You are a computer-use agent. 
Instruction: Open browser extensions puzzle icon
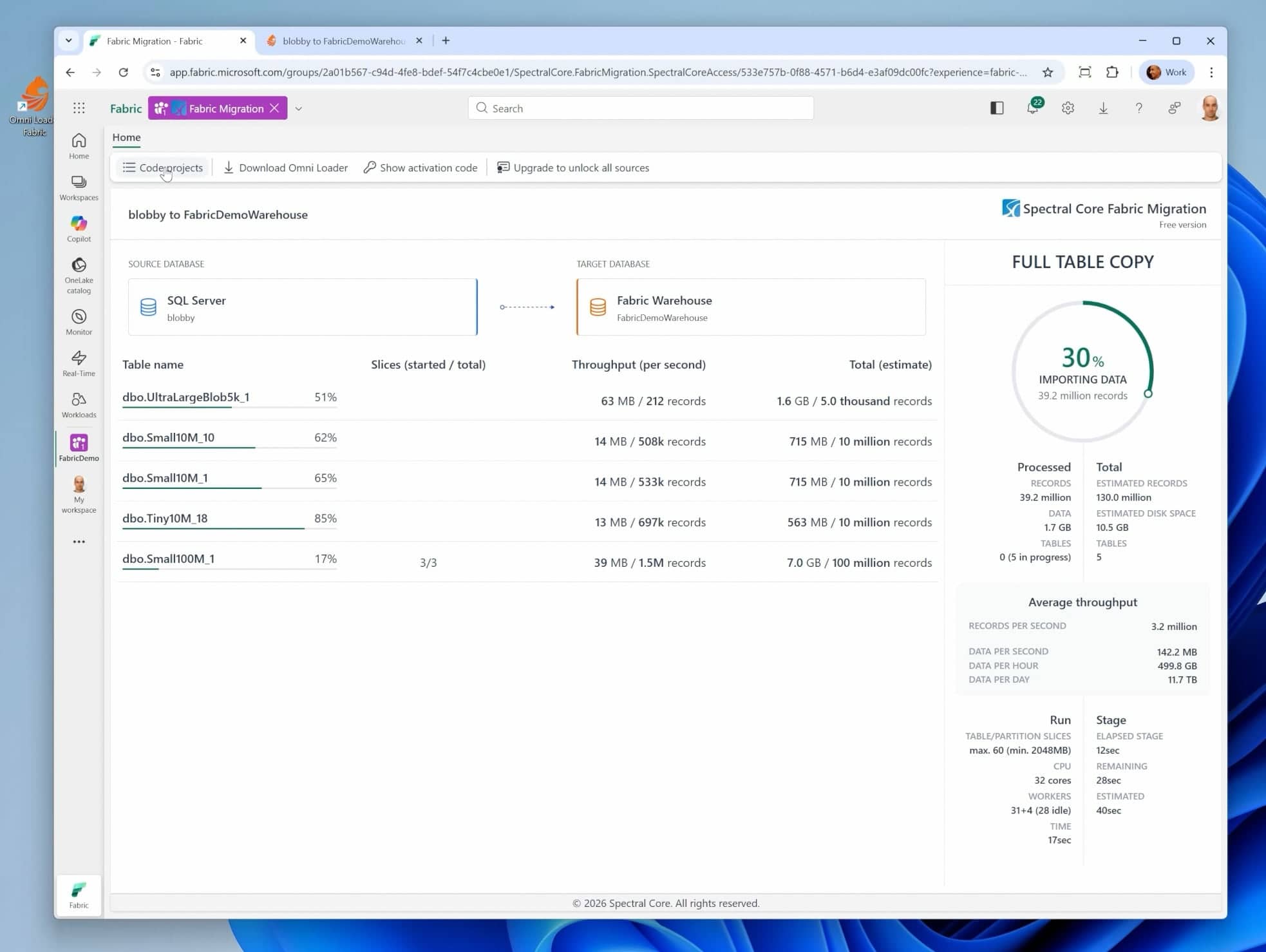pyautogui.click(x=1112, y=72)
